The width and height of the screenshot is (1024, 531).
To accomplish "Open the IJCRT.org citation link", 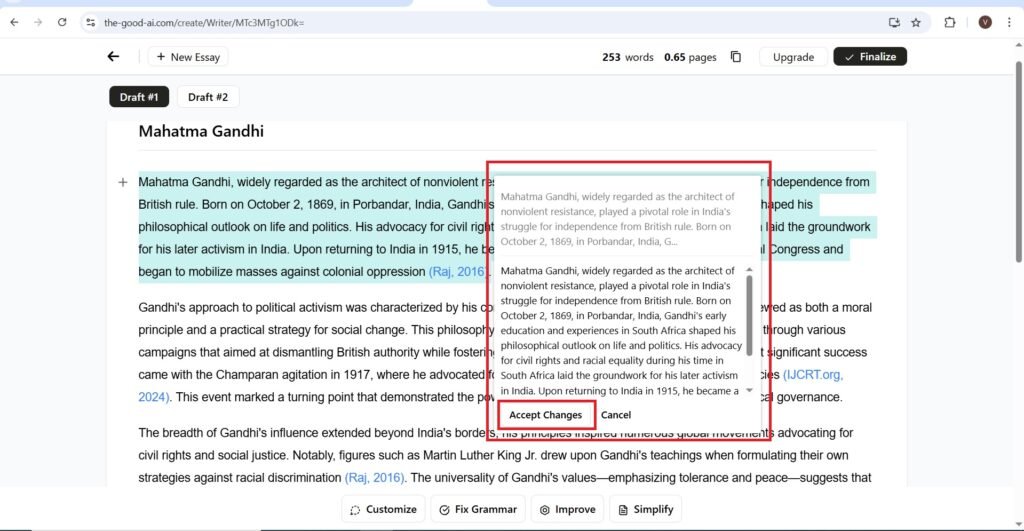I will click(x=813, y=375).
